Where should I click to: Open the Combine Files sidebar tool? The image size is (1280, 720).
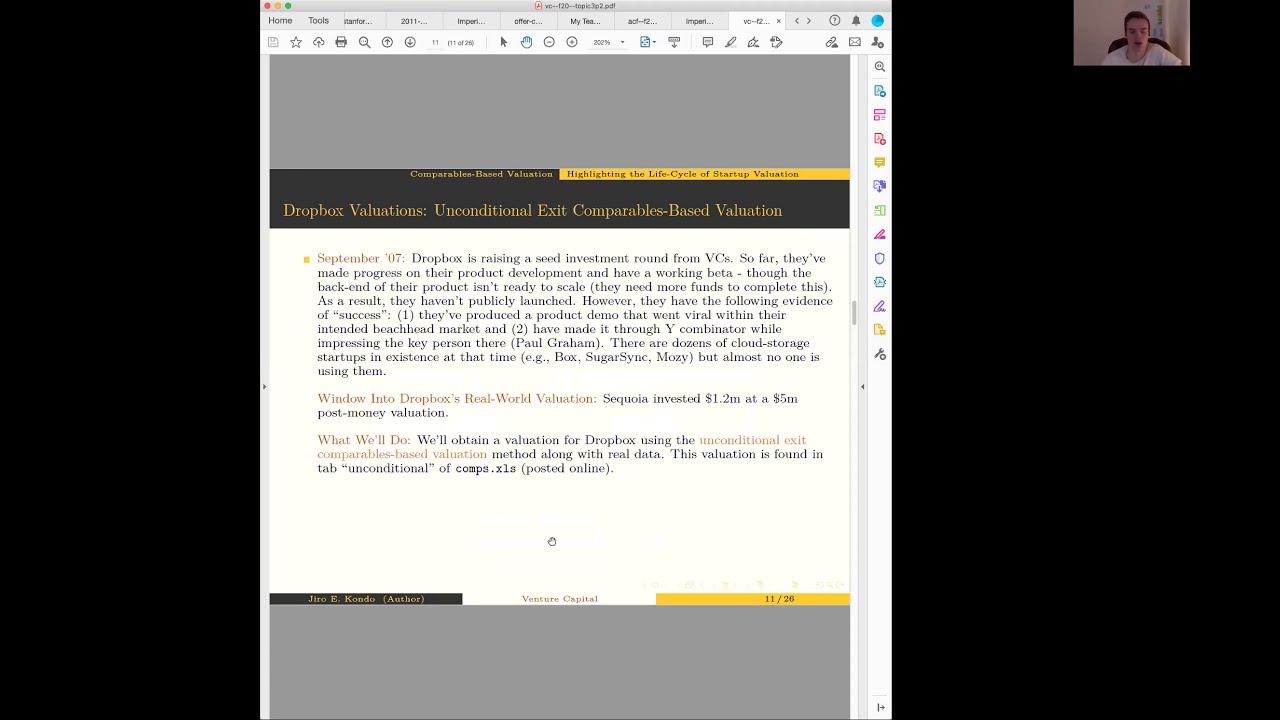880,186
